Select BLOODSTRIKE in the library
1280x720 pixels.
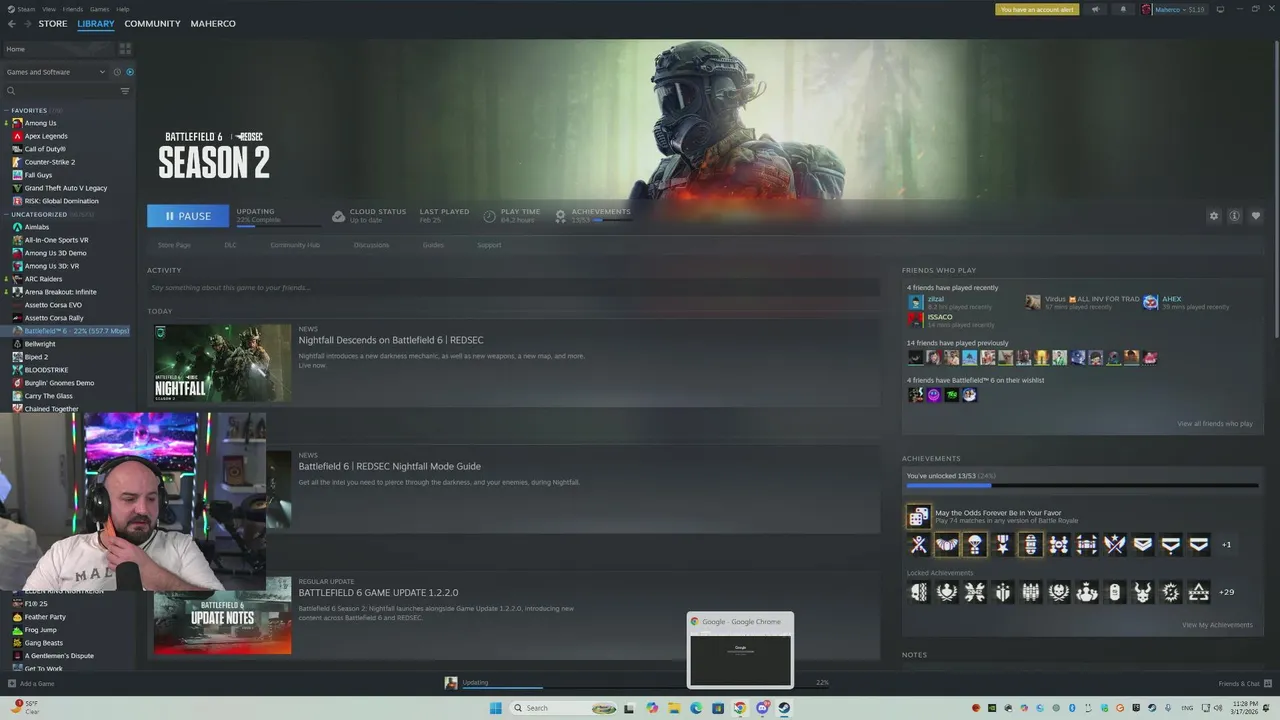point(46,370)
